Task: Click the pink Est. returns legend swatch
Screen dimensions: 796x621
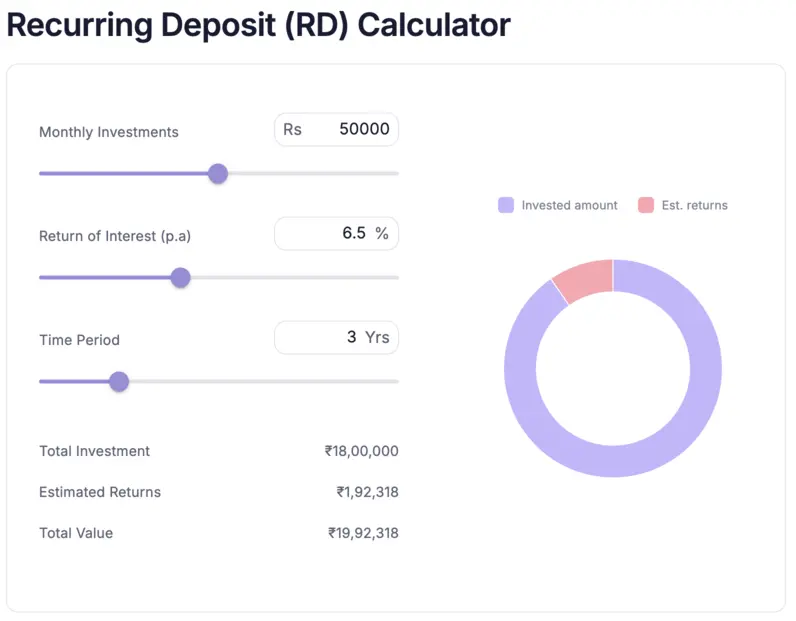Action: 646,205
